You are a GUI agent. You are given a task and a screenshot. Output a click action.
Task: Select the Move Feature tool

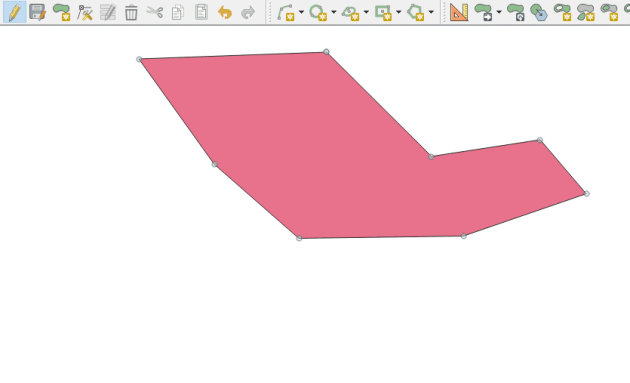(x=483, y=12)
